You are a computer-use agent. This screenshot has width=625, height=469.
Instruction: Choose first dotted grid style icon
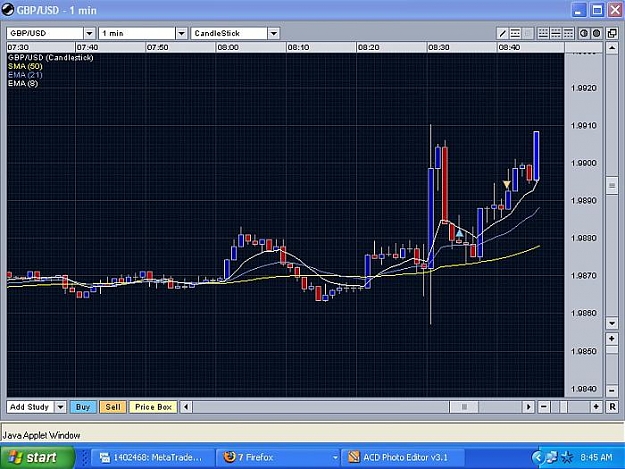click(x=543, y=33)
